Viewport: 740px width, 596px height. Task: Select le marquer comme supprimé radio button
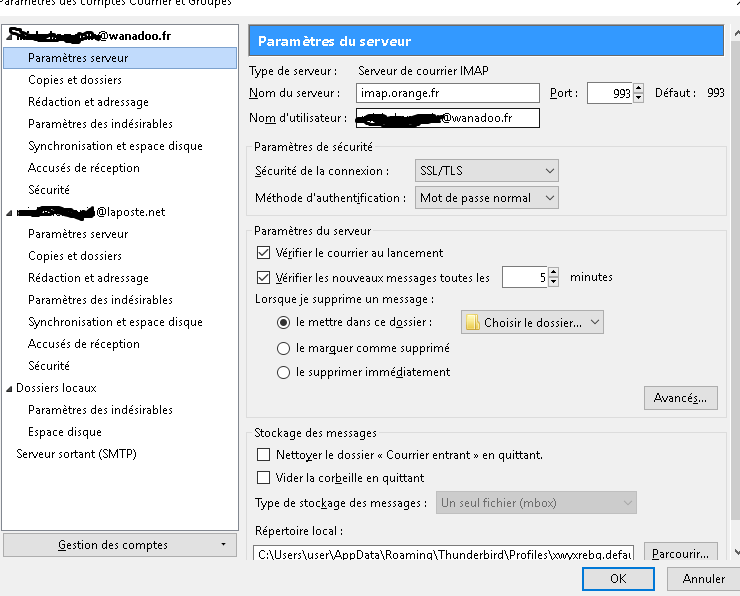(283, 348)
